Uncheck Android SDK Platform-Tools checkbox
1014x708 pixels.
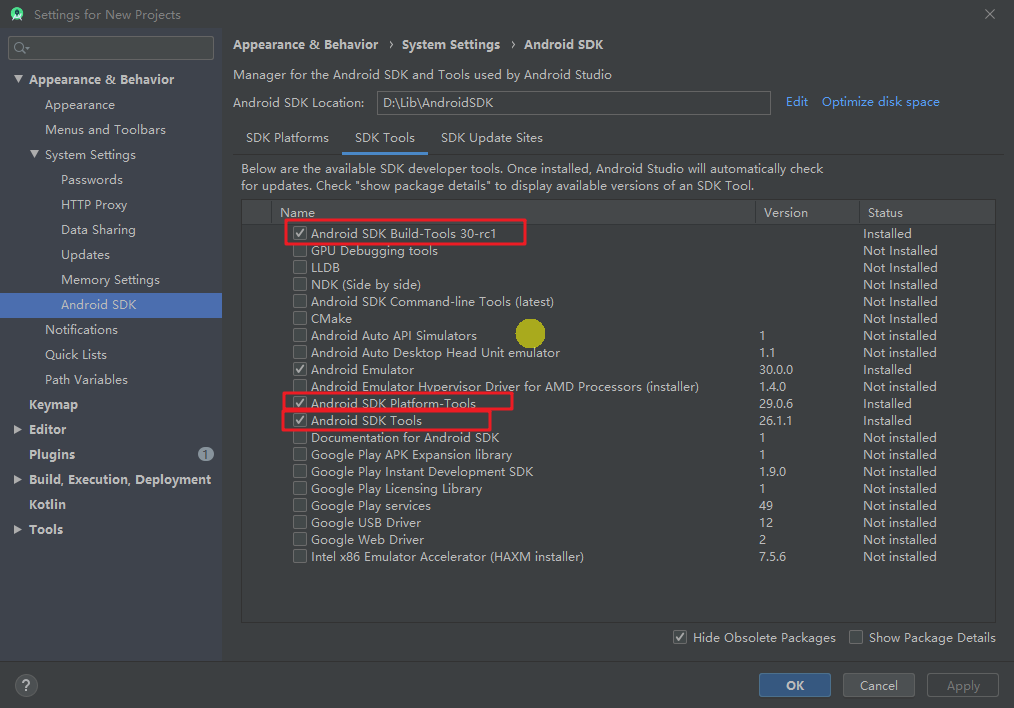point(299,403)
